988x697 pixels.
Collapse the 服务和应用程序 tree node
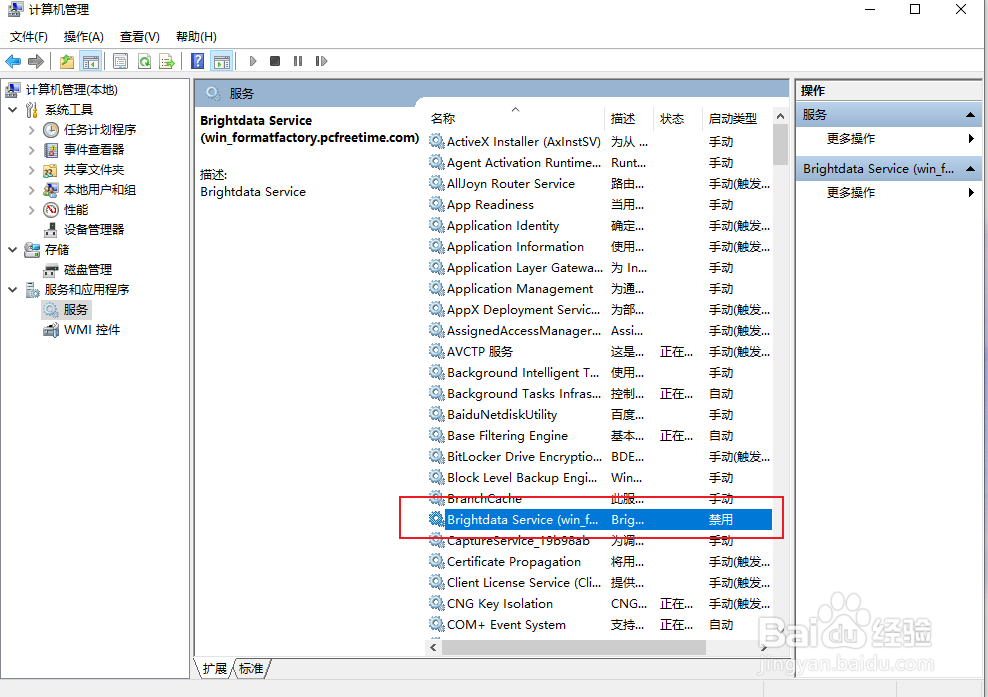coord(13,290)
